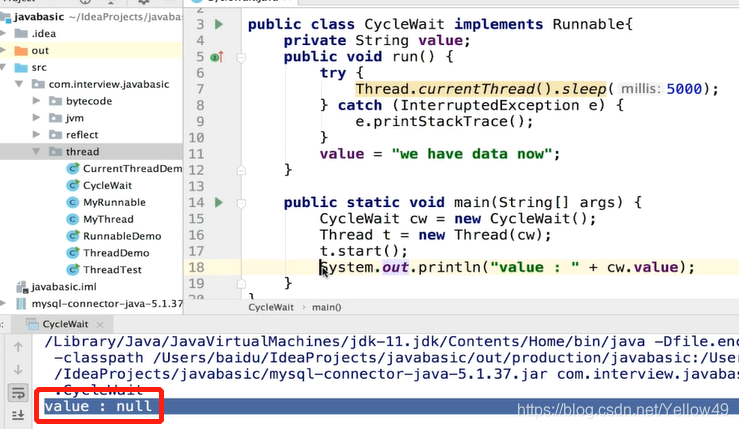Expand the bytecode package
This screenshot has width=739, height=429.
pos(36,101)
